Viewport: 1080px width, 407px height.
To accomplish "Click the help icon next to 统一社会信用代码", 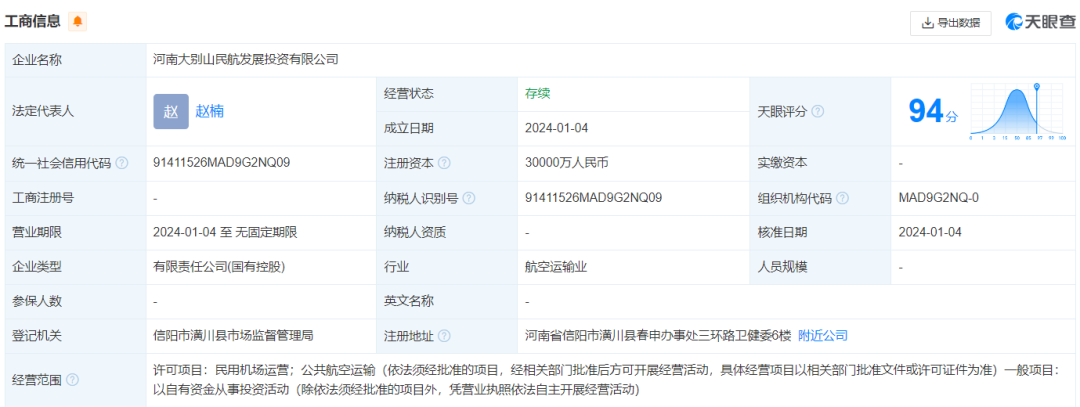I will (122, 163).
